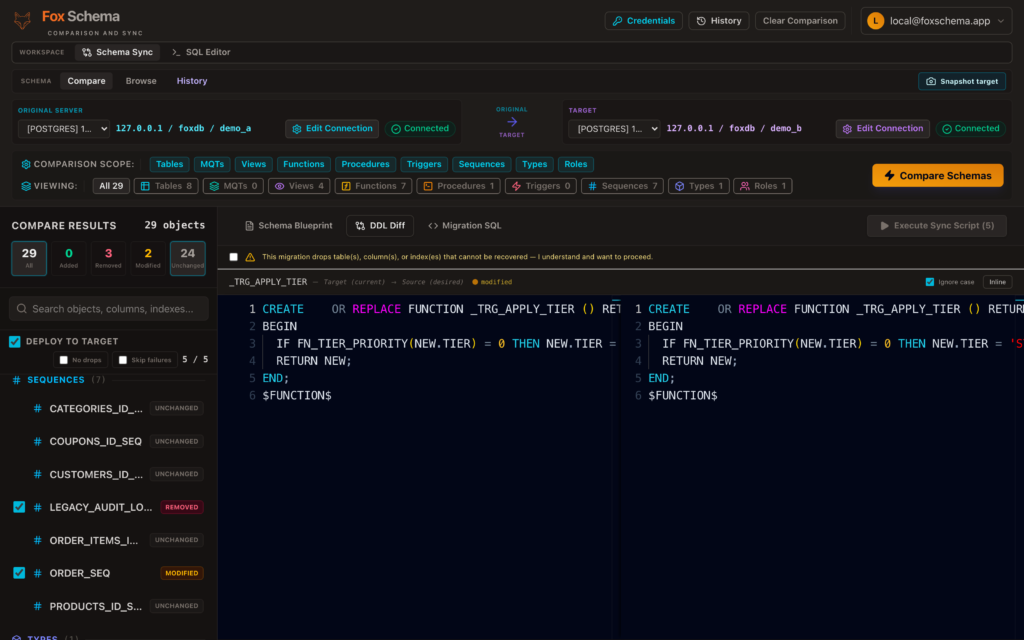Screen dimensions: 1024x640
Task: Filter view by Roles 1
Action: point(763,186)
